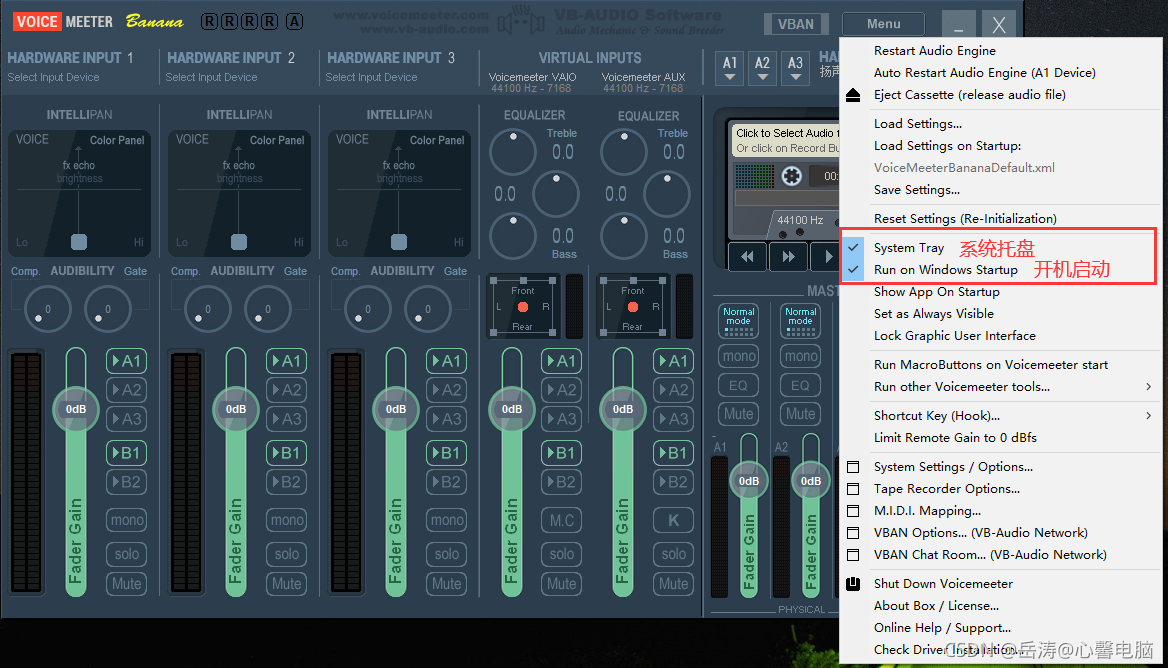This screenshot has height=668, width=1168.
Task: Choose Set as Always Visible
Action: click(x=934, y=314)
